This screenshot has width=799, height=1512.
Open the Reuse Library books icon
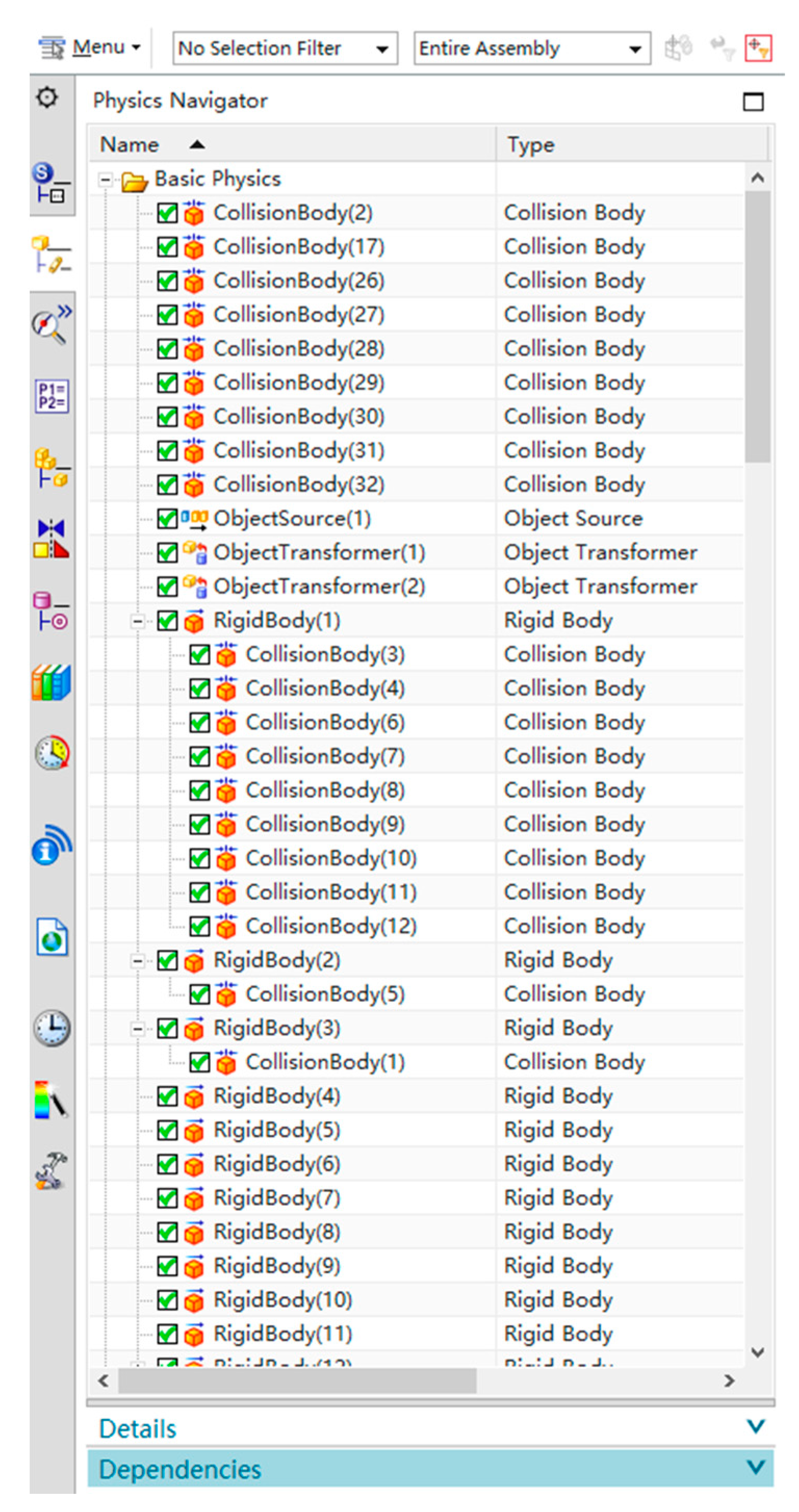(51, 682)
